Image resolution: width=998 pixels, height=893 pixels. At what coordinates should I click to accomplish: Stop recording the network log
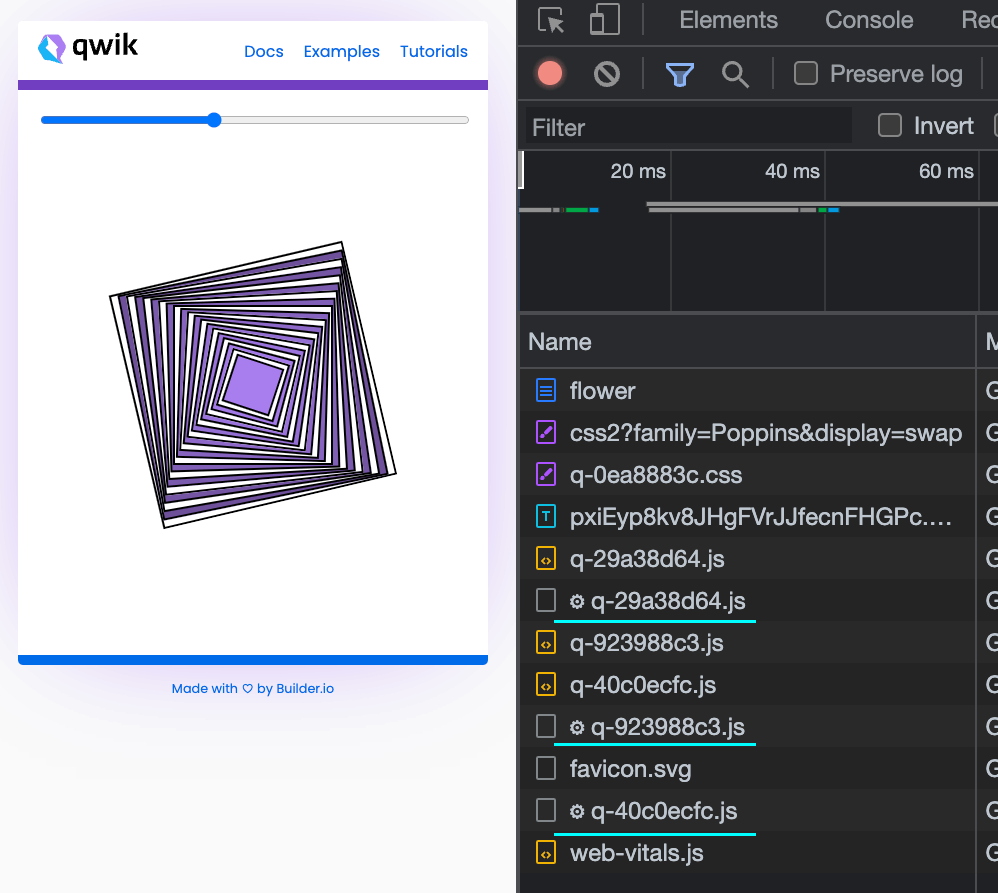coord(550,73)
